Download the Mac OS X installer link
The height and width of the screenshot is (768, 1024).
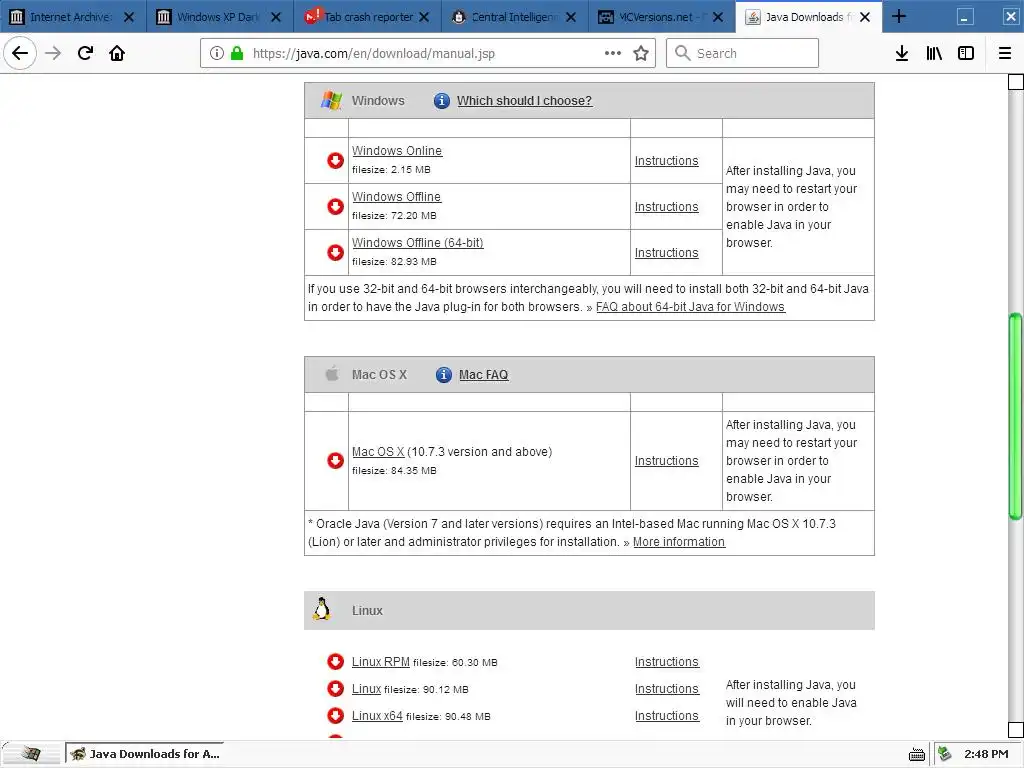pyautogui.click(x=378, y=451)
